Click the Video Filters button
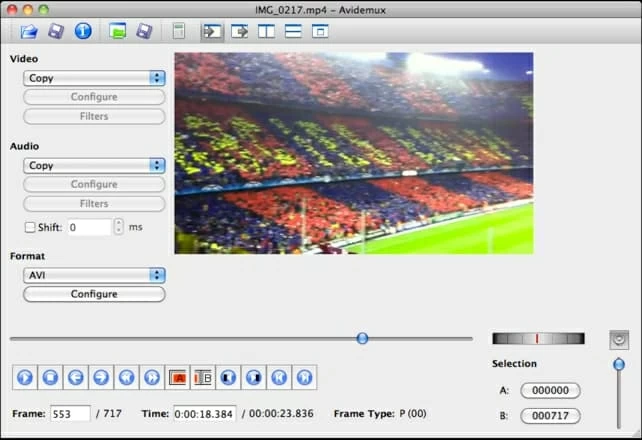Screen dimensions: 642x440 [94, 116]
